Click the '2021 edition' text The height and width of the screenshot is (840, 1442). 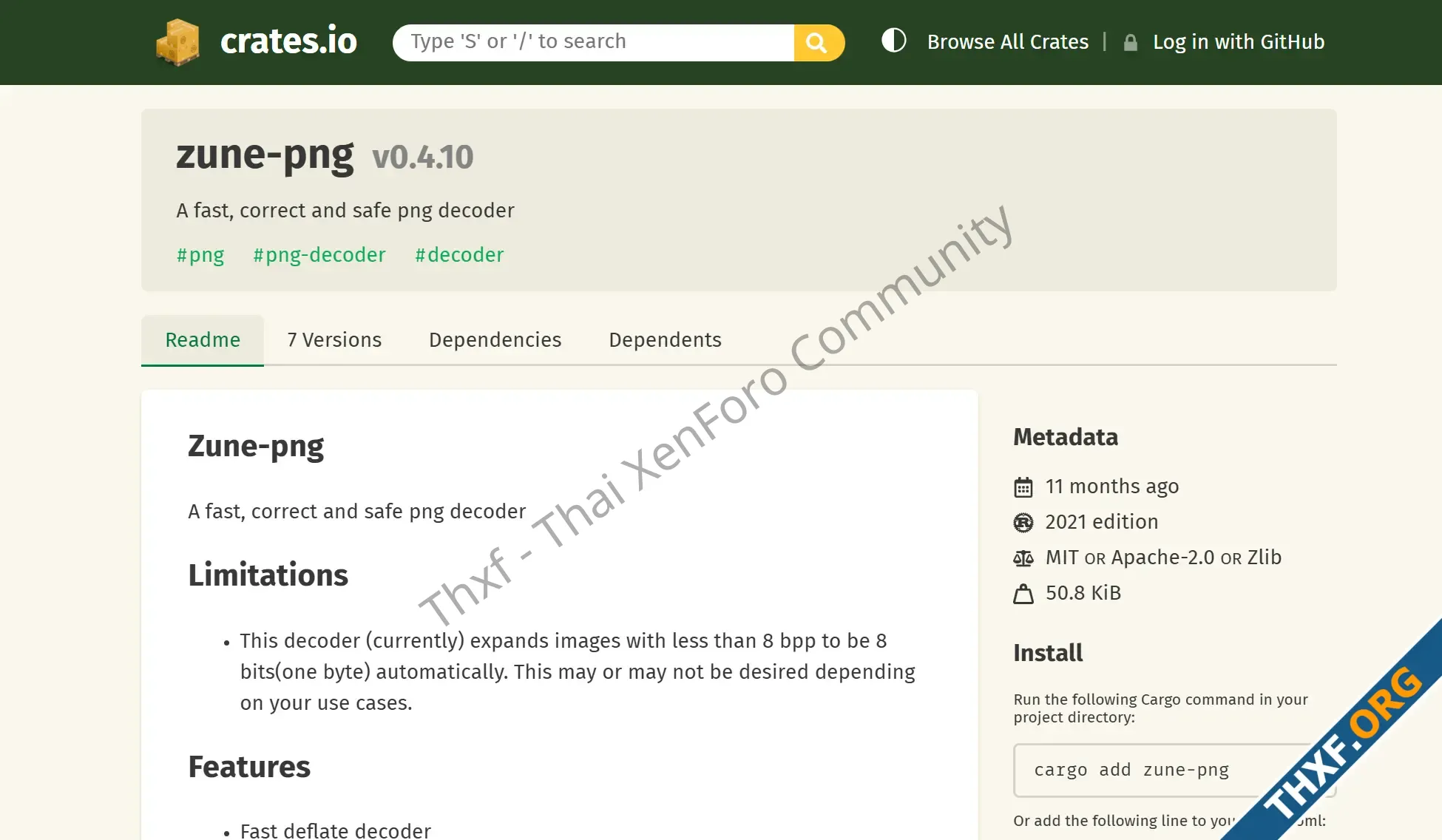point(1102,521)
